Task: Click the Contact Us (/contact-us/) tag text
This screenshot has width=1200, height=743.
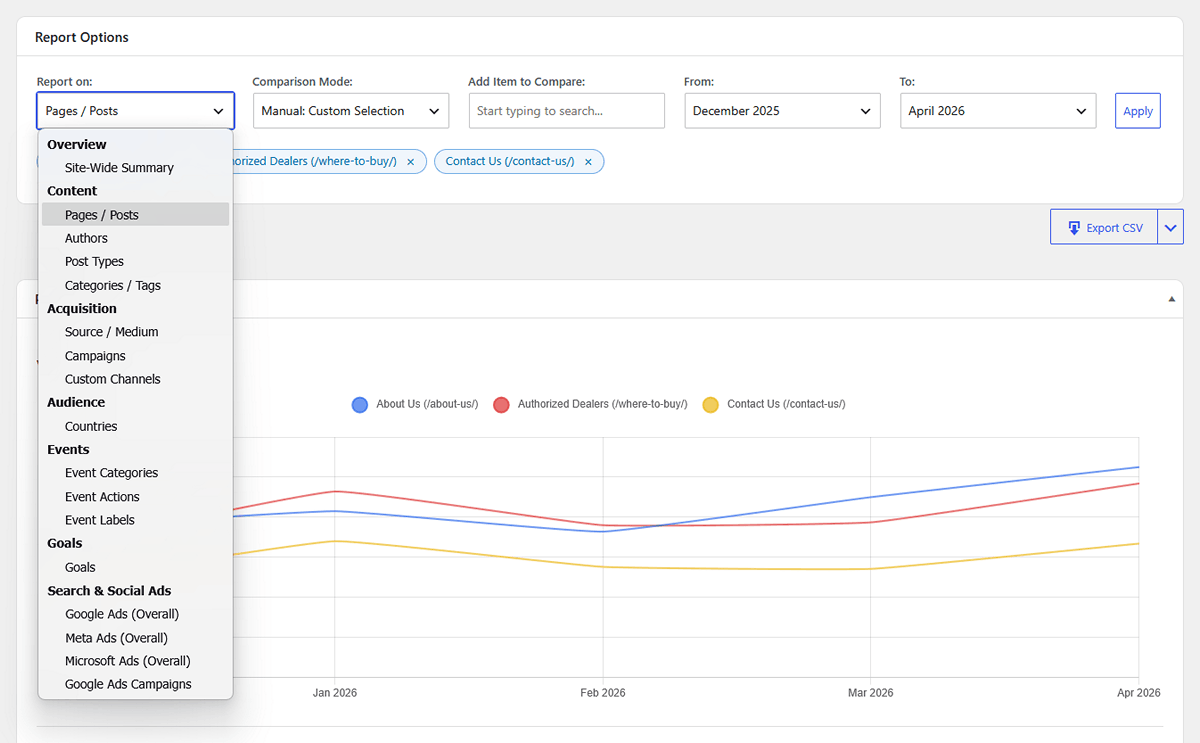Action: click(x=510, y=161)
